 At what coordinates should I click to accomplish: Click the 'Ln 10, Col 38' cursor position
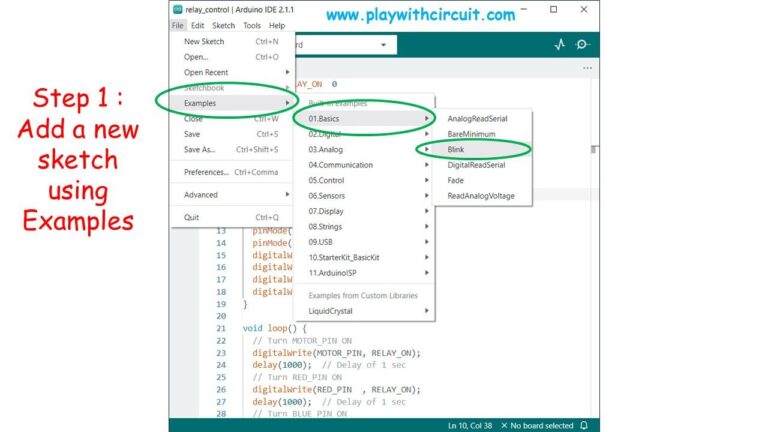[x=470, y=426]
